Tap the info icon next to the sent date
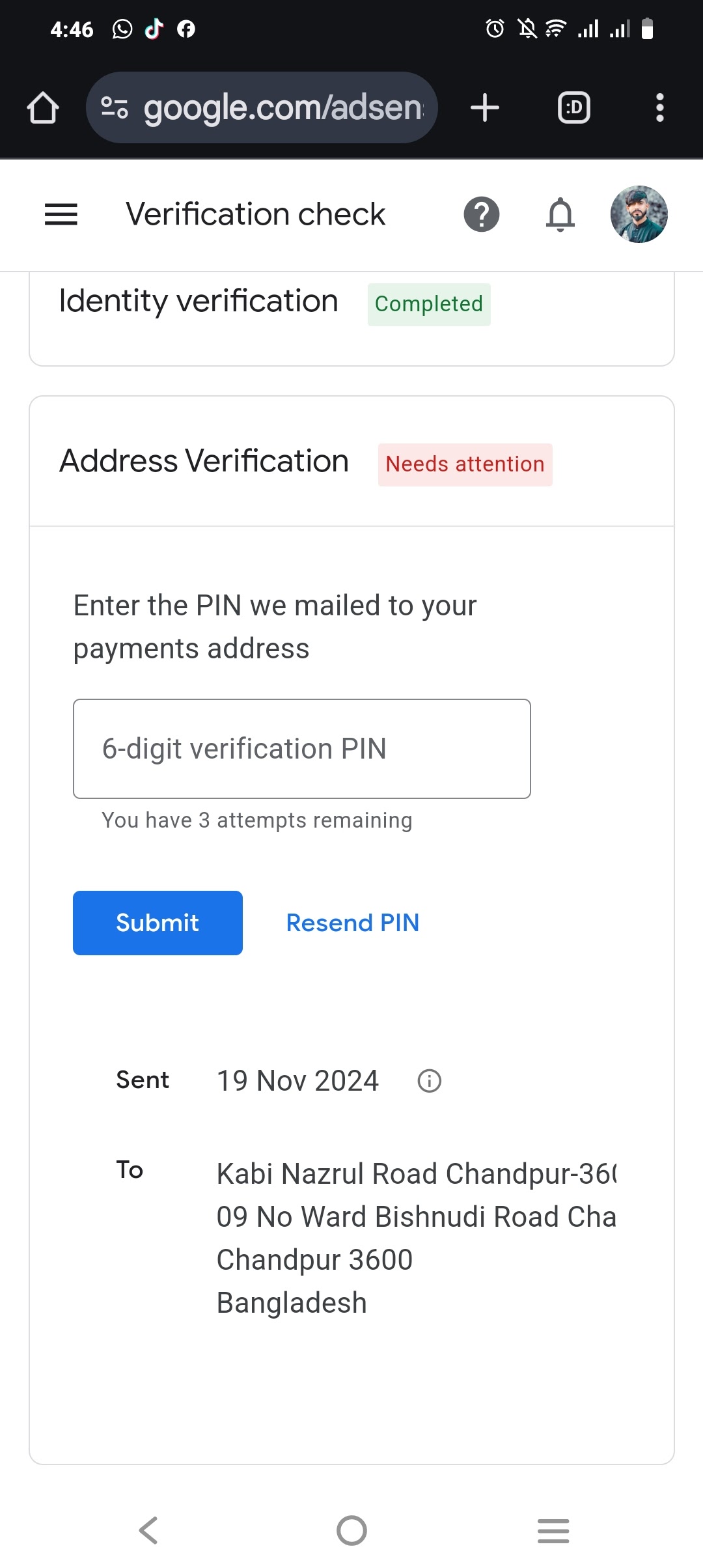 tap(429, 1081)
